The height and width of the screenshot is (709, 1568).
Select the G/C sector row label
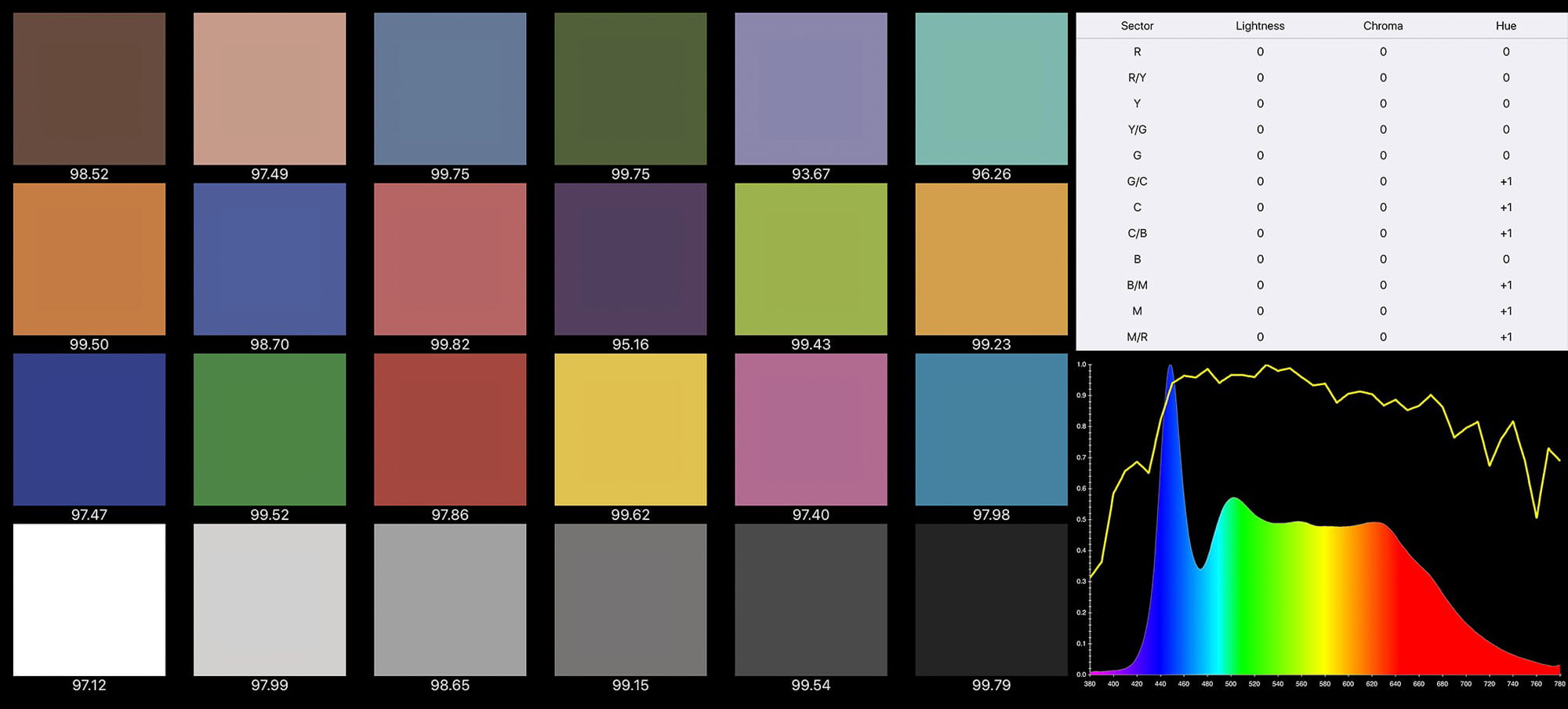[x=1137, y=181]
